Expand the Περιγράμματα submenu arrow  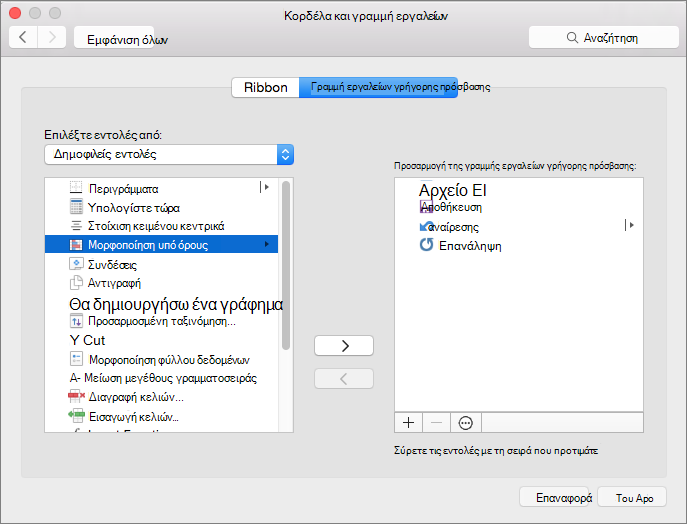264,187
